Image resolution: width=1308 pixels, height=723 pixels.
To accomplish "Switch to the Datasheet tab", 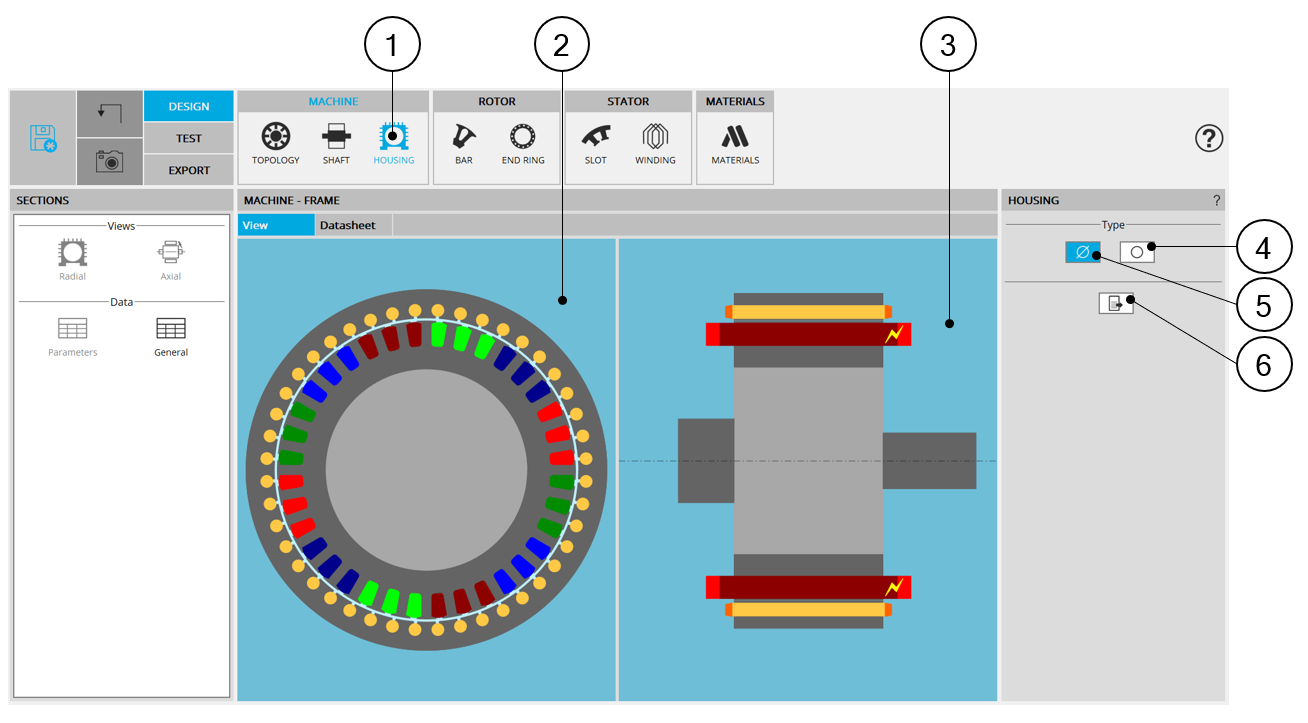I will pos(347,225).
